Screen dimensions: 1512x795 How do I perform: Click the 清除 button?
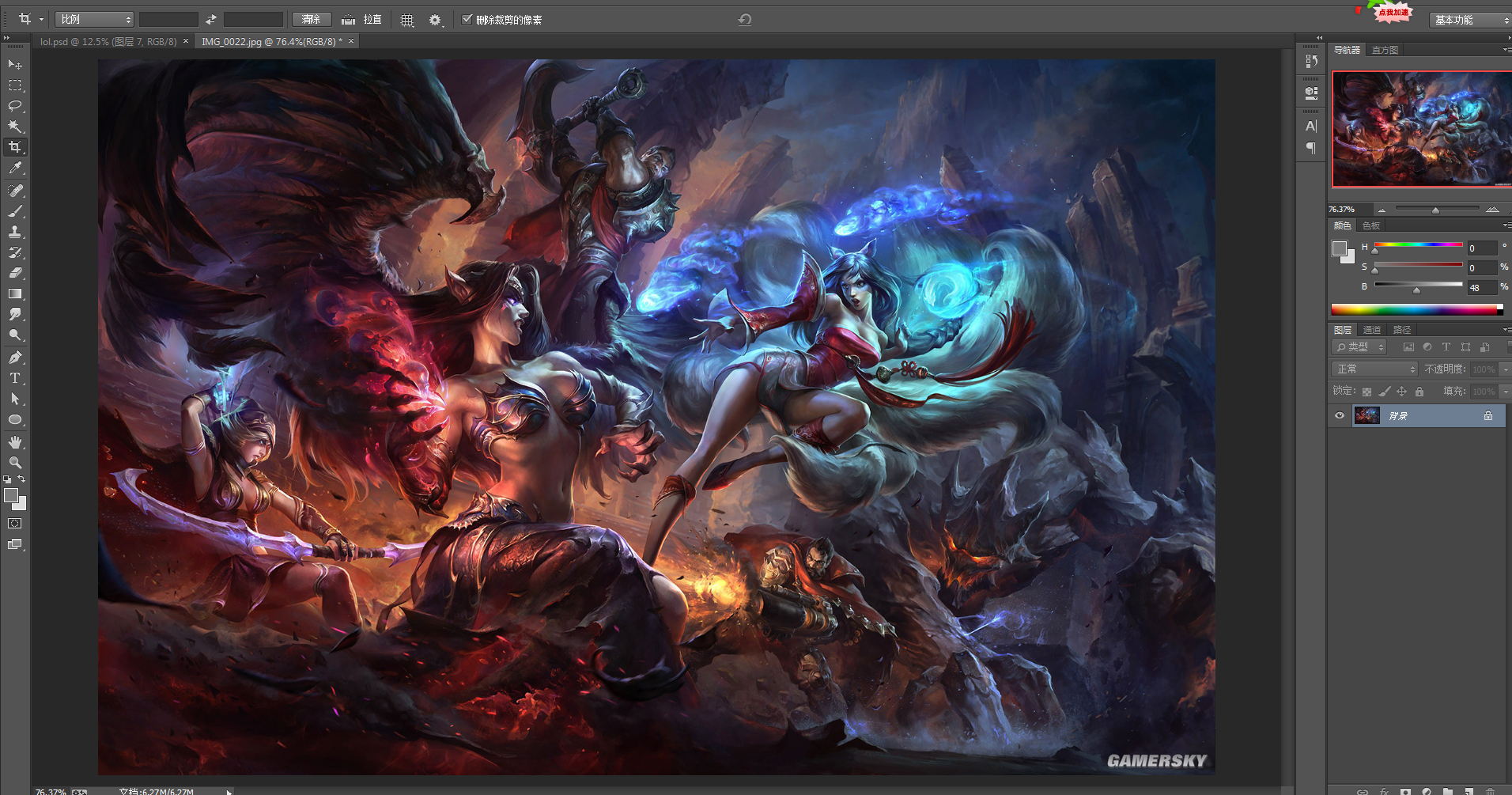tap(312, 19)
